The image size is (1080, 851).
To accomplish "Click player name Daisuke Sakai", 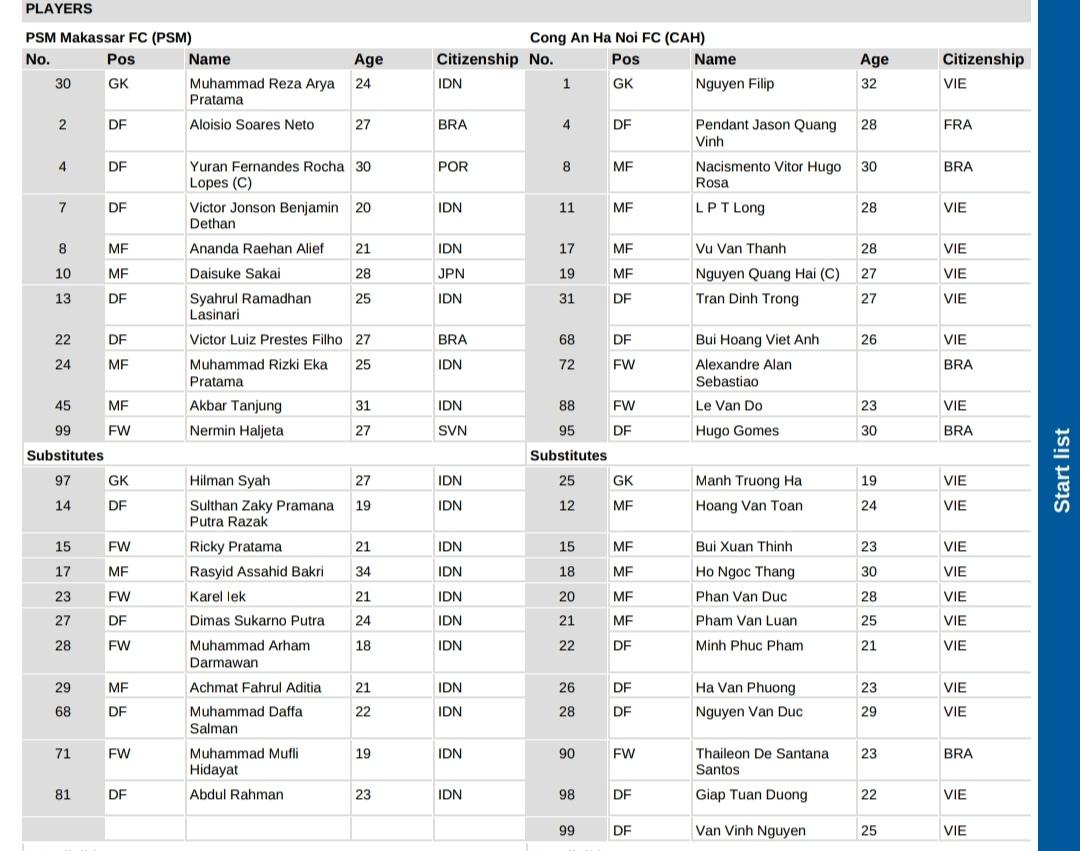I will pyautogui.click(x=235, y=274).
